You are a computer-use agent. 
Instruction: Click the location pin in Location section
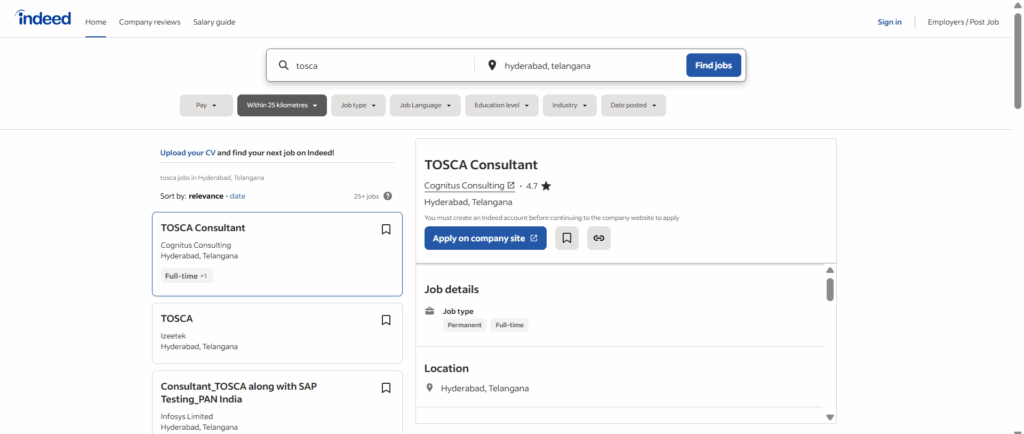(430, 388)
